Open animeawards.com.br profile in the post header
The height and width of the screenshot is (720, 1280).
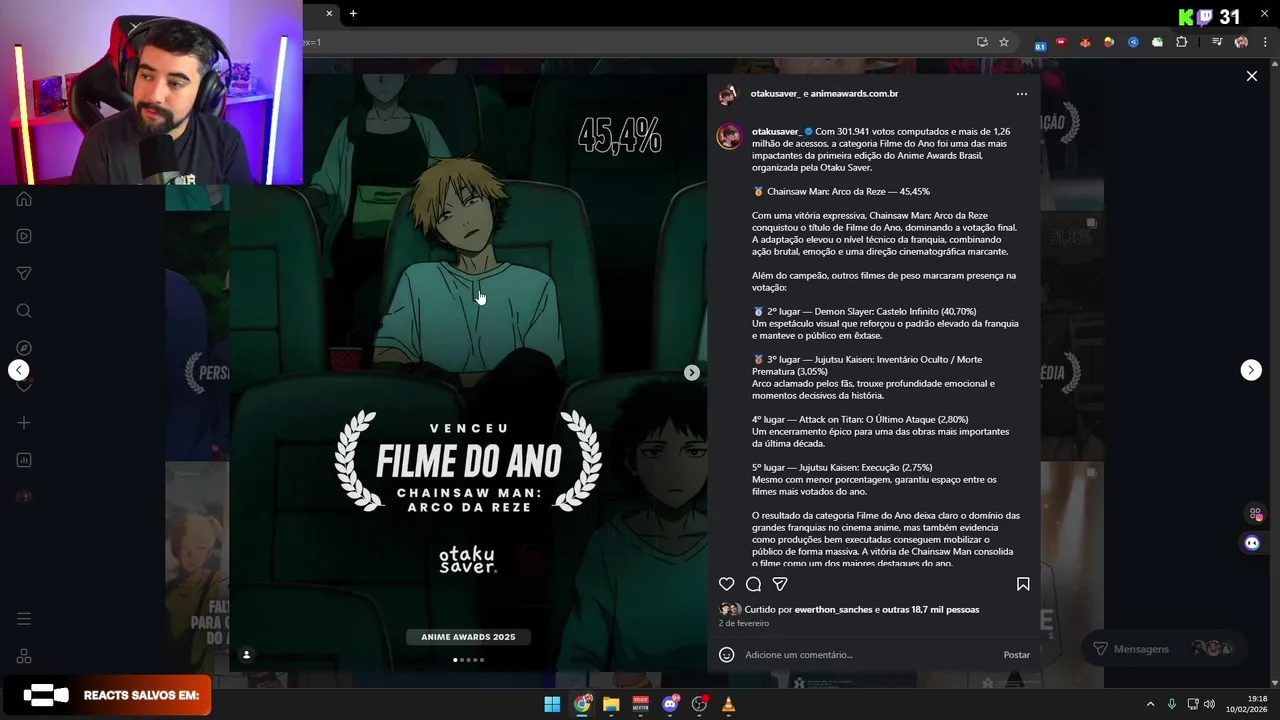[854, 94]
